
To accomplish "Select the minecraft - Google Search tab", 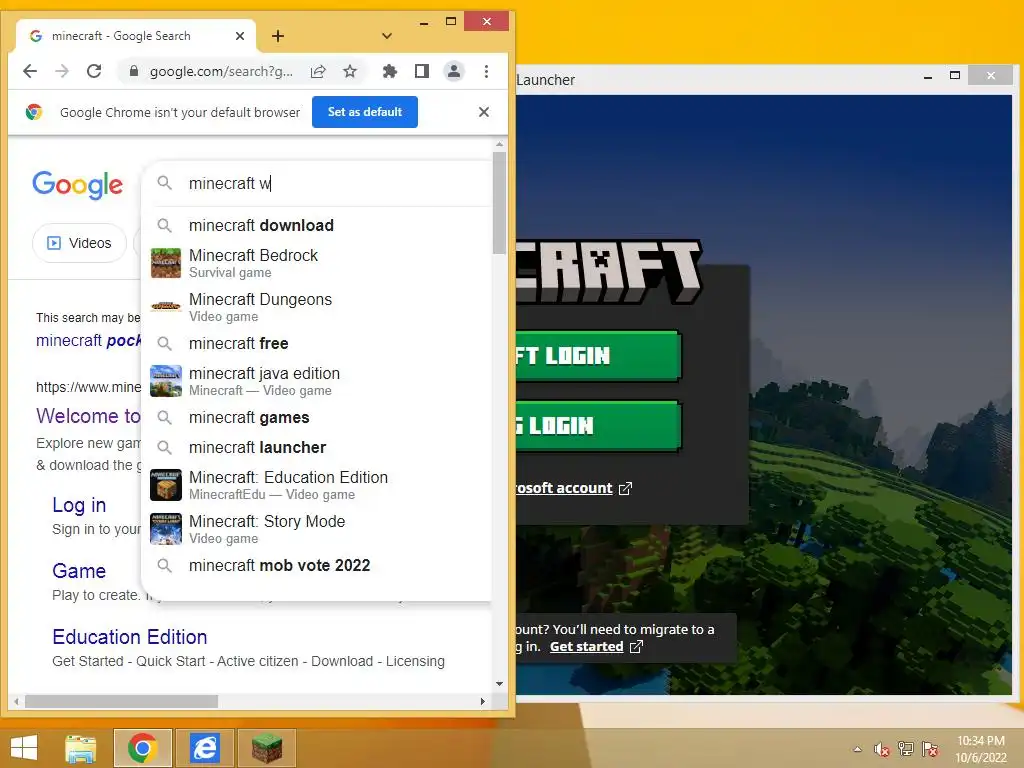I will tap(136, 36).
